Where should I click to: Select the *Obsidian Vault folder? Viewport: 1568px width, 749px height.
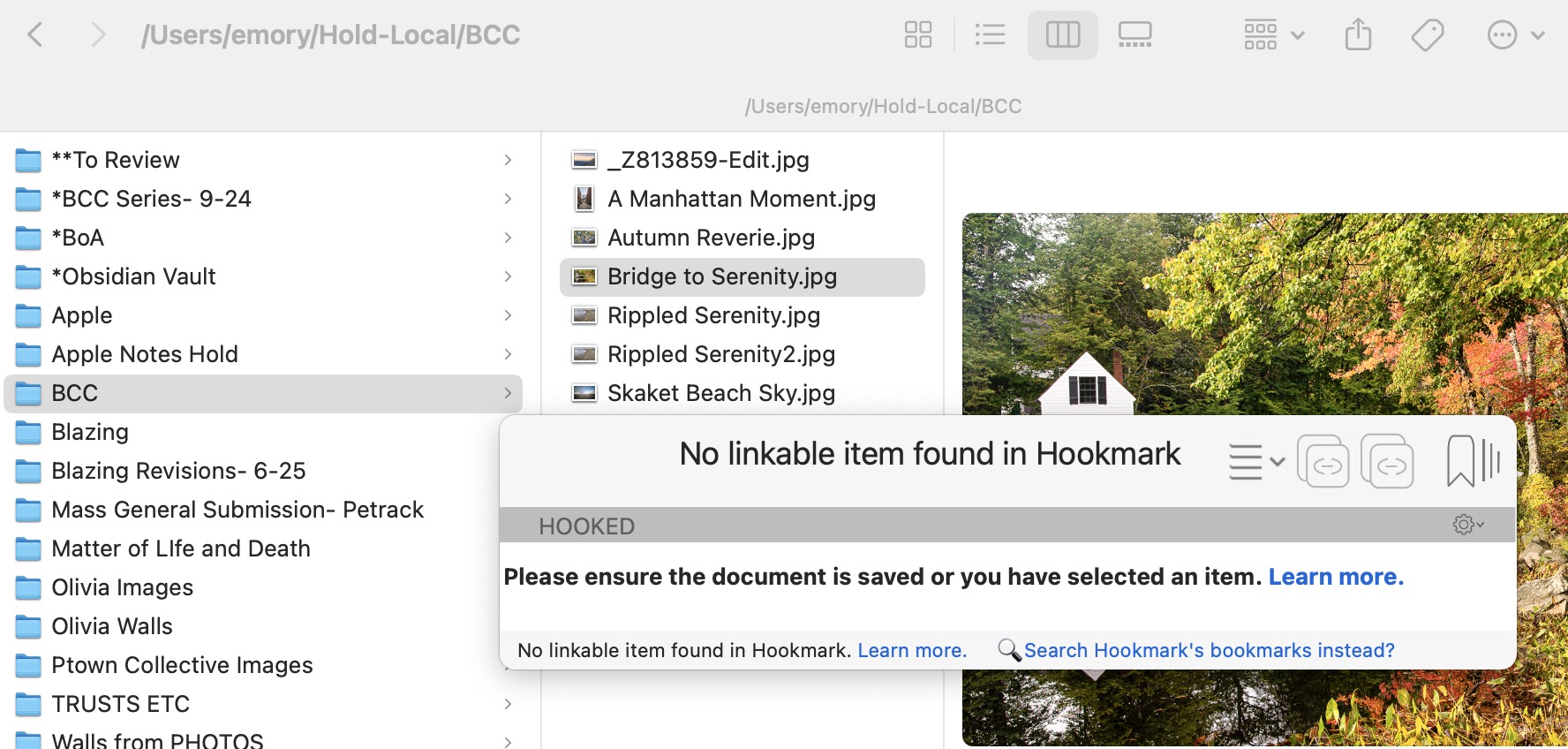[x=263, y=276]
